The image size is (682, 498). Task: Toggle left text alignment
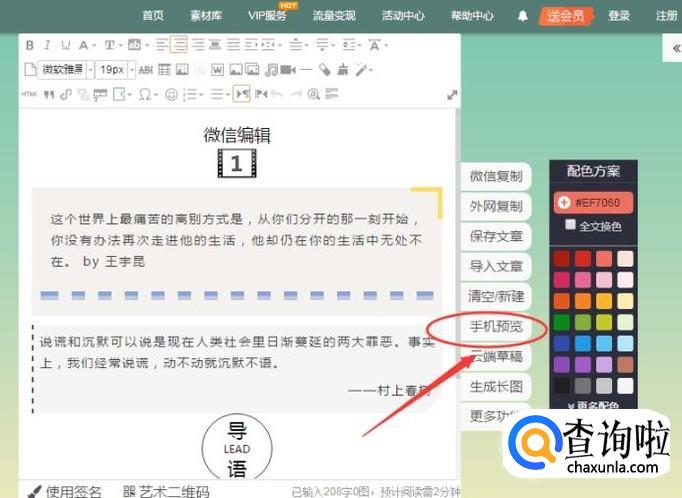coord(161,45)
